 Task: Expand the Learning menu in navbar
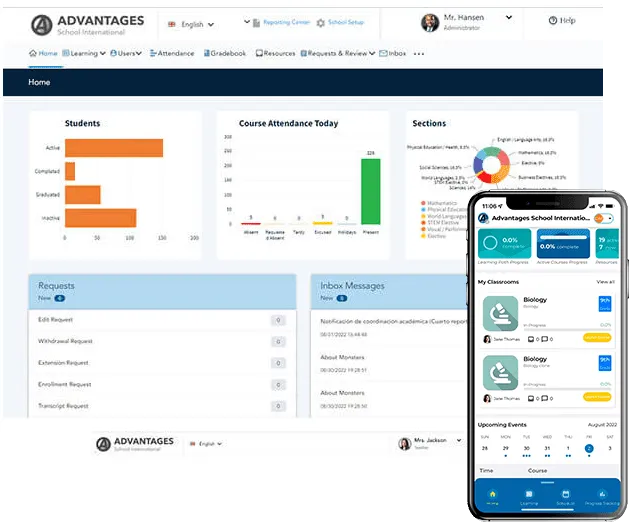(x=86, y=54)
